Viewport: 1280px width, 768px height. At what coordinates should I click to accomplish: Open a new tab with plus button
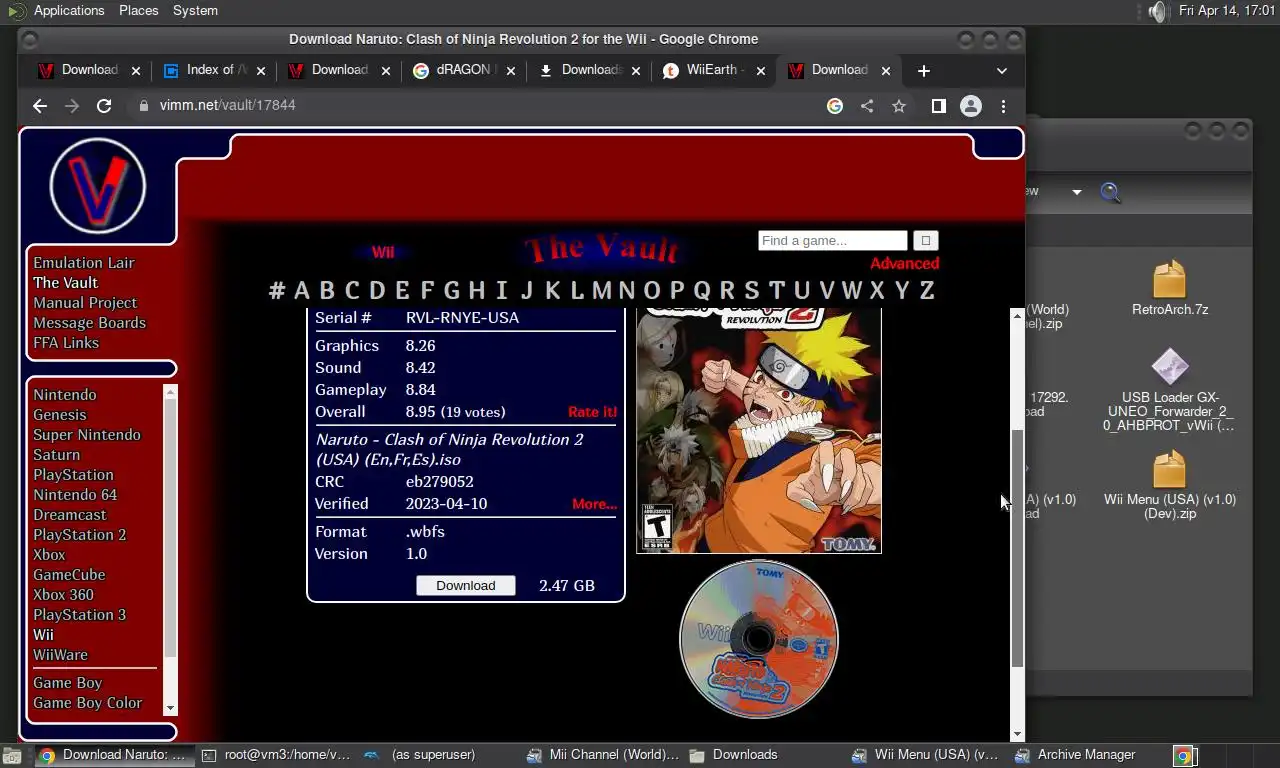(923, 70)
